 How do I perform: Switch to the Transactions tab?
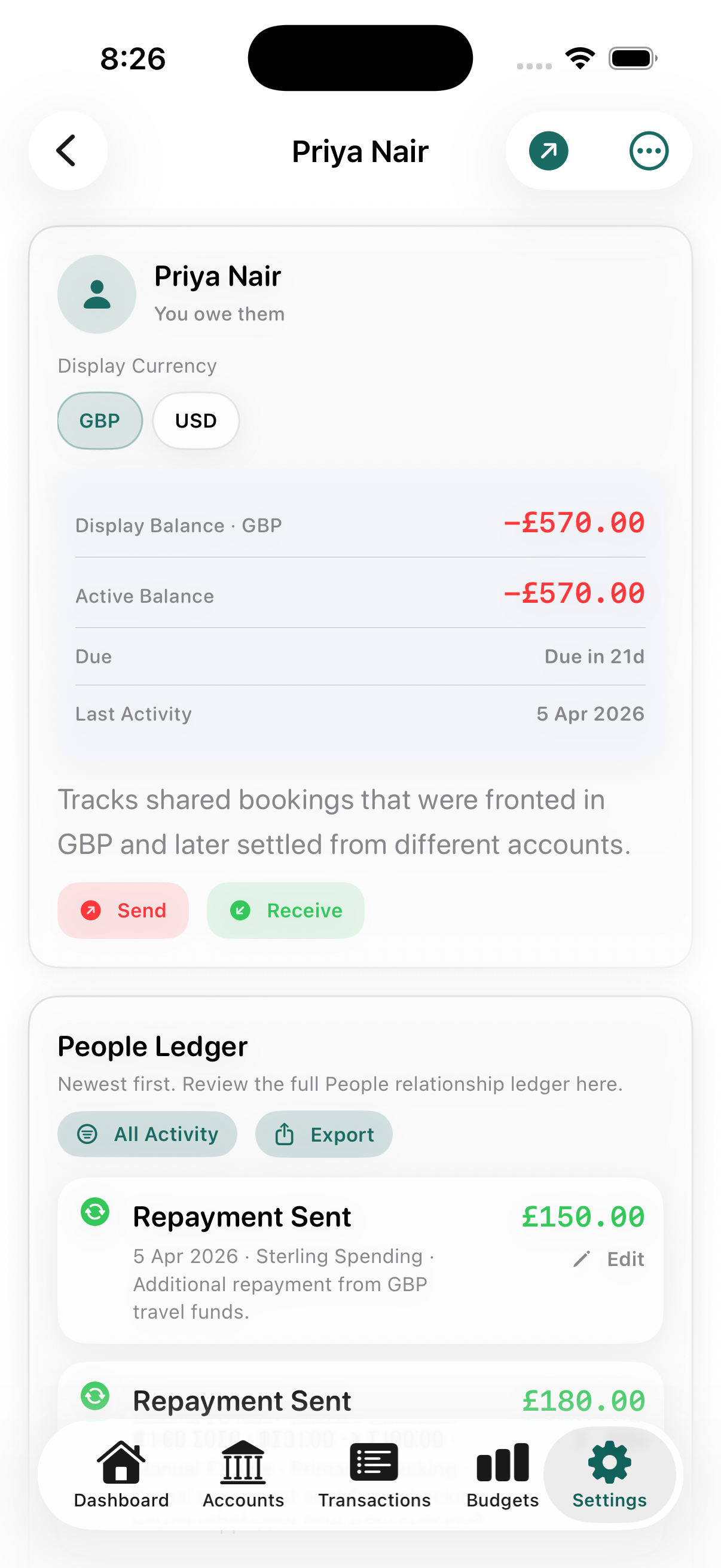374,1475
